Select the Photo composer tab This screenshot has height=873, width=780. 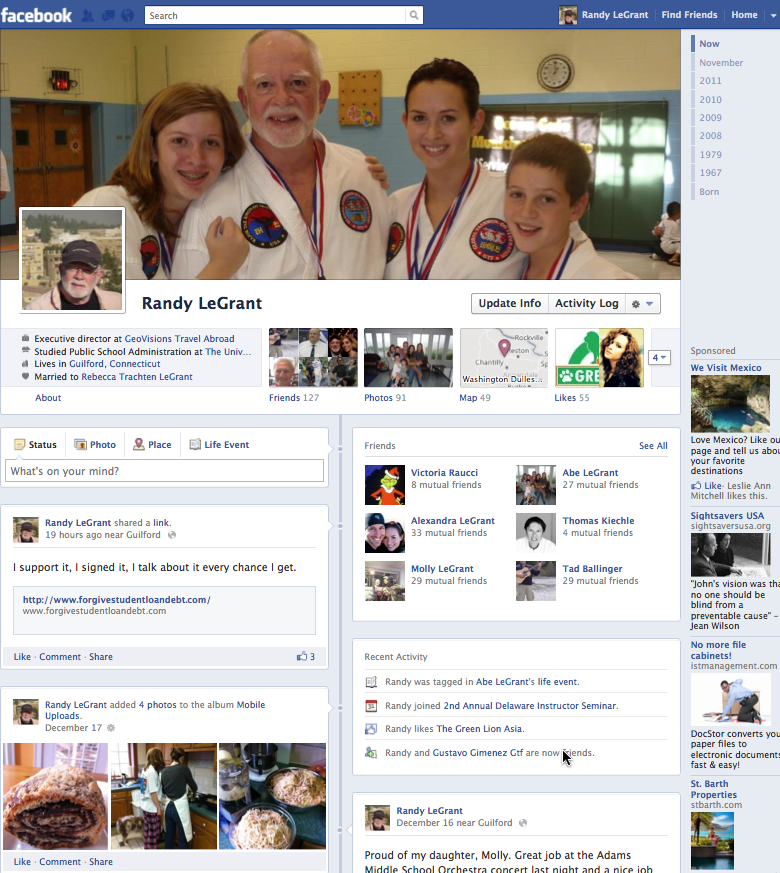(x=95, y=444)
